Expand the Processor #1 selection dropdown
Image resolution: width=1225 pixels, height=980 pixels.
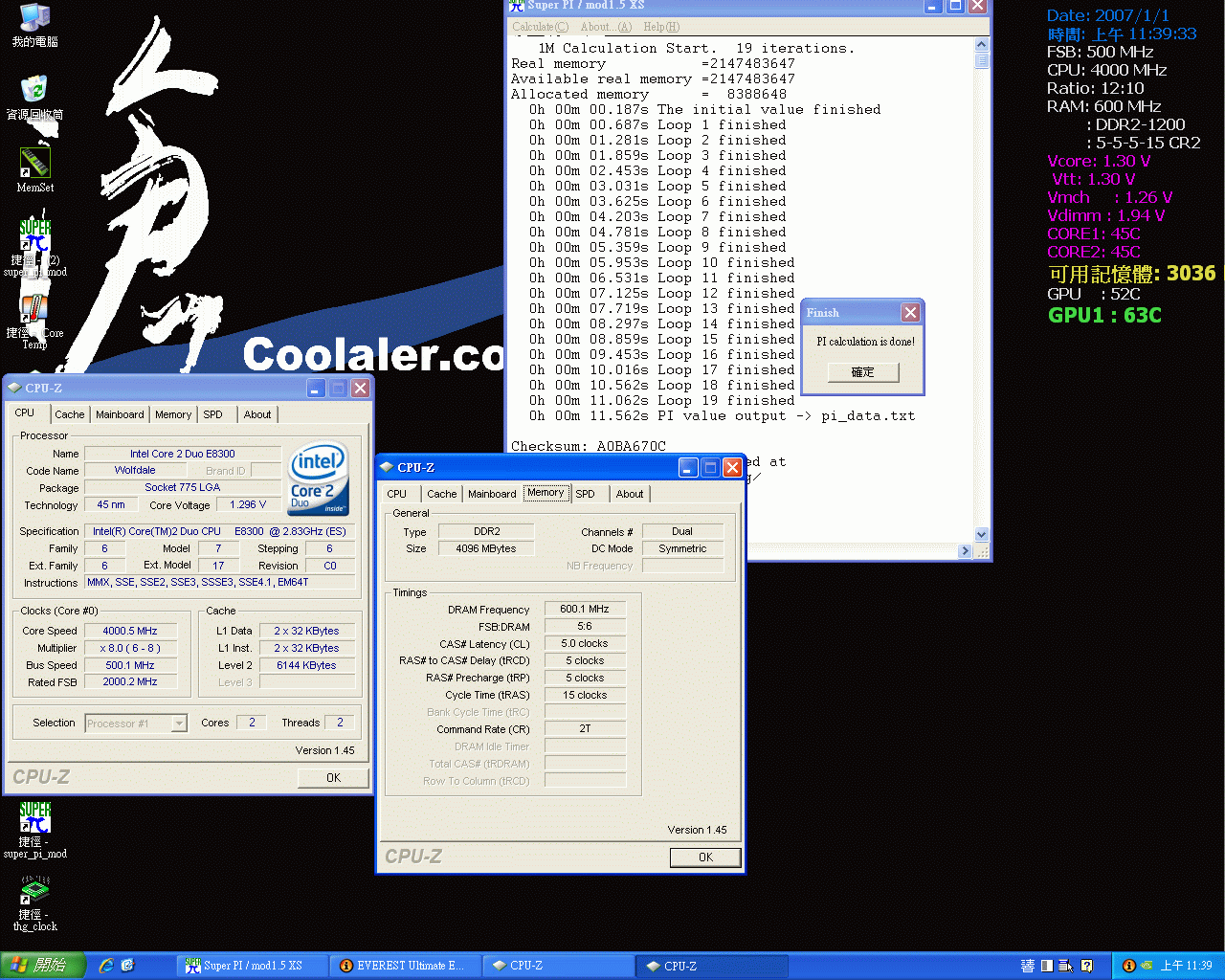[179, 724]
